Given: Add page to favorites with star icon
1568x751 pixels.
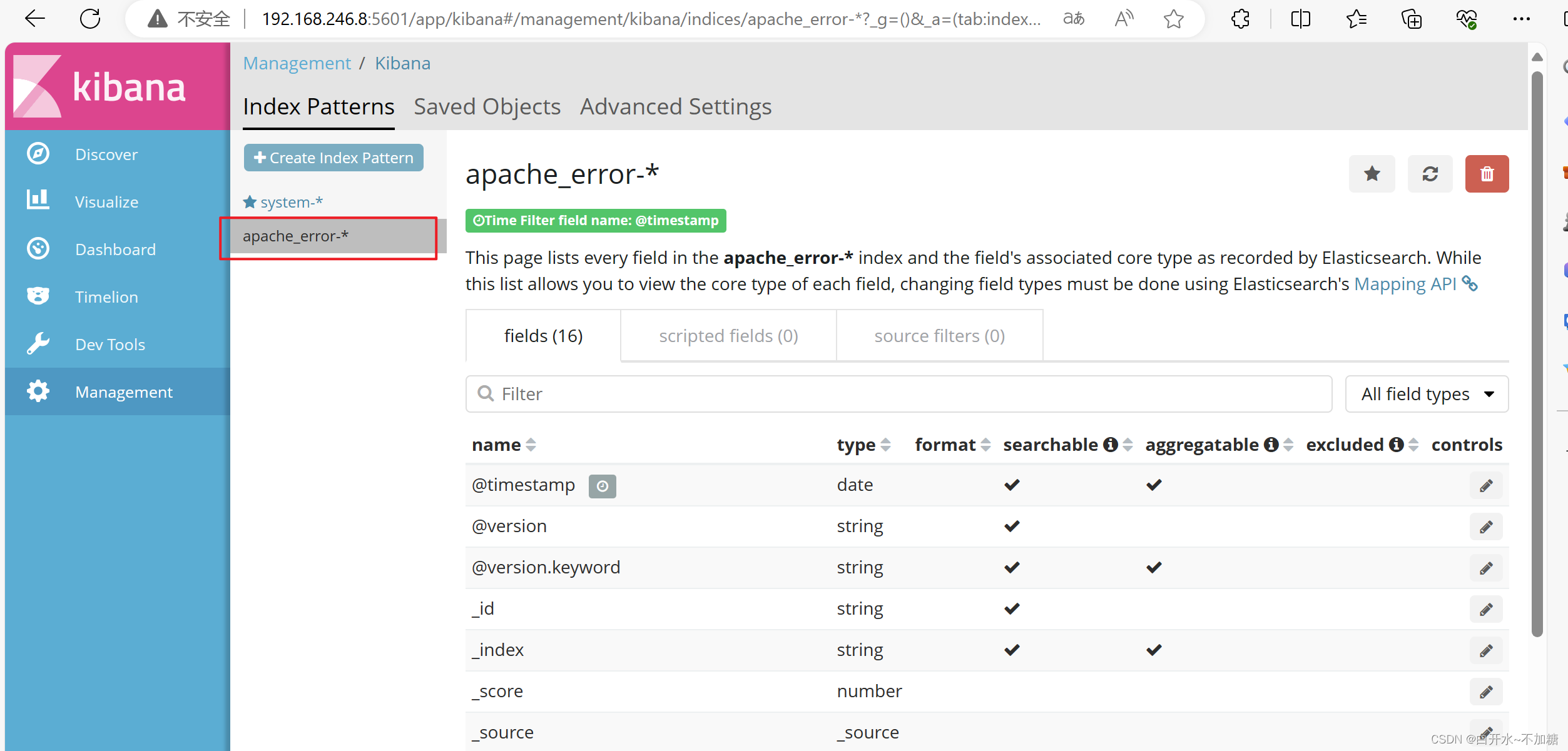Looking at the screenshot, I should tap(1174, 19).
